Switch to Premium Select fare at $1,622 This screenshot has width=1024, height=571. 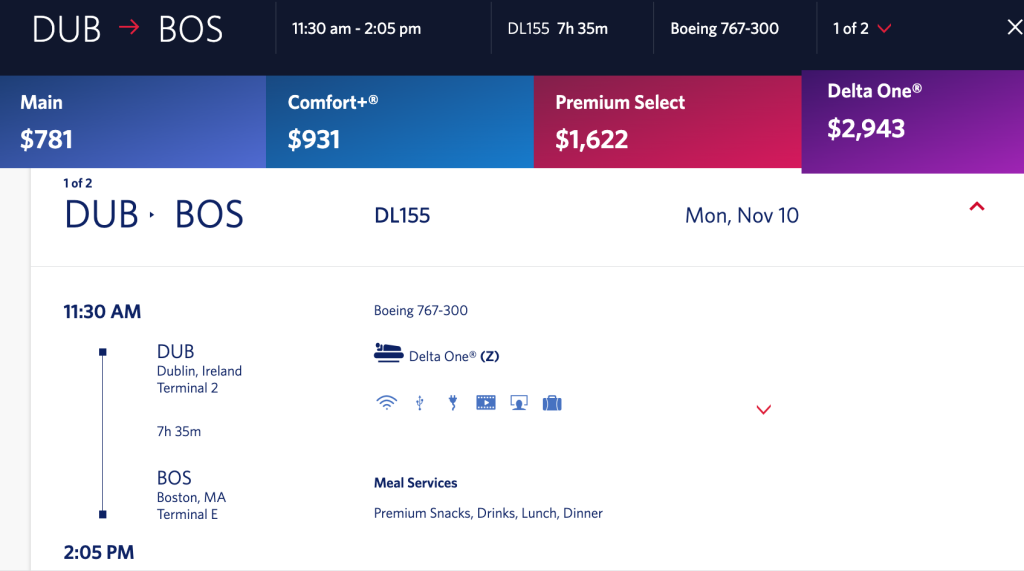(x=667, y=122)
